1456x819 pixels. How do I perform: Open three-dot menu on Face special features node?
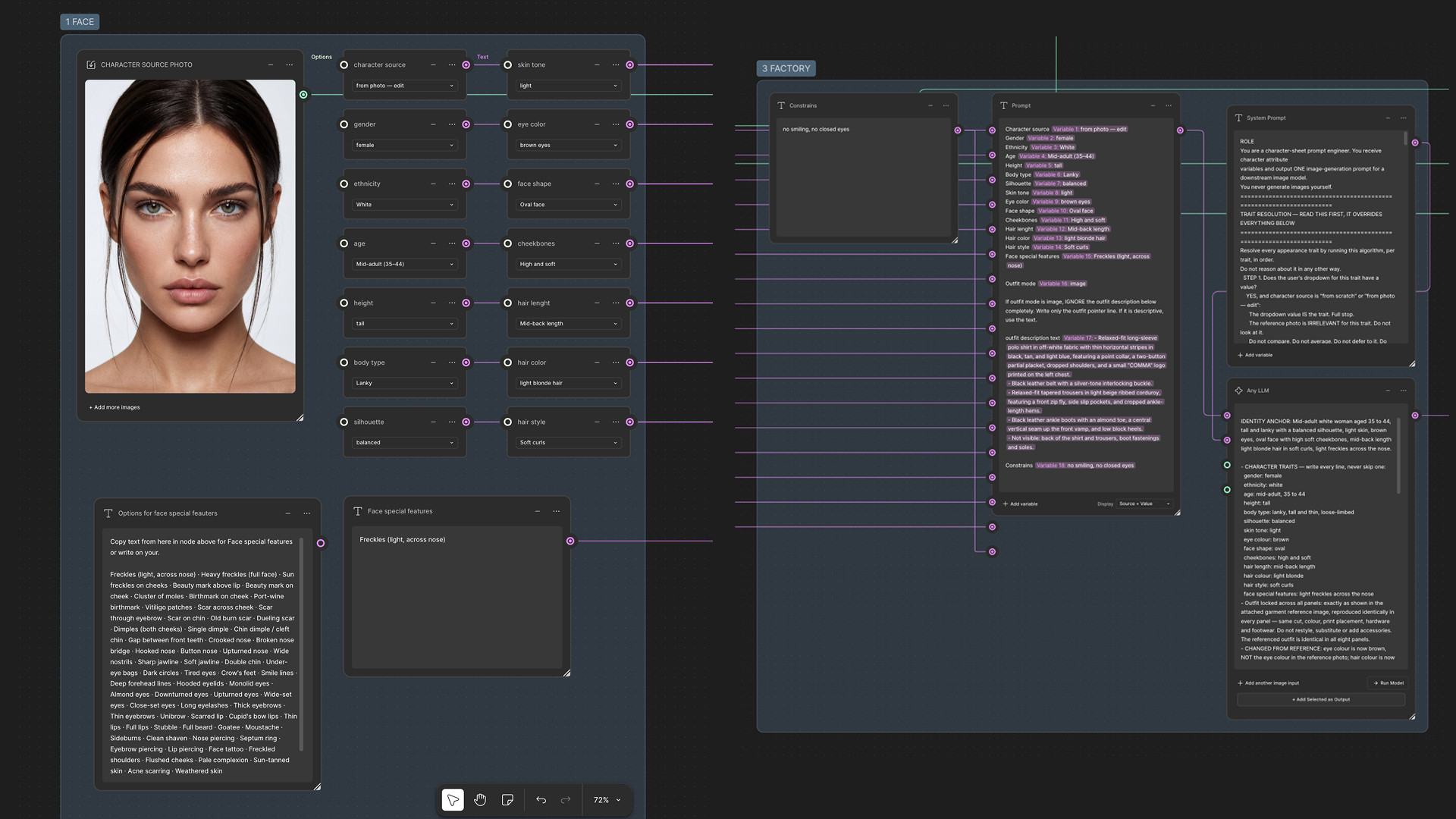(557, 511)
